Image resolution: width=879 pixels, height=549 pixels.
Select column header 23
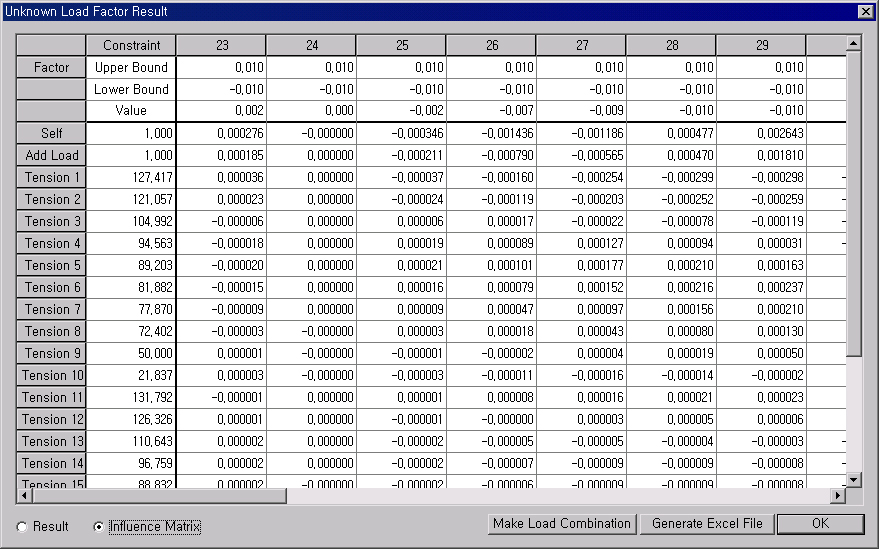pyautogui.click(x=221, y=46)
